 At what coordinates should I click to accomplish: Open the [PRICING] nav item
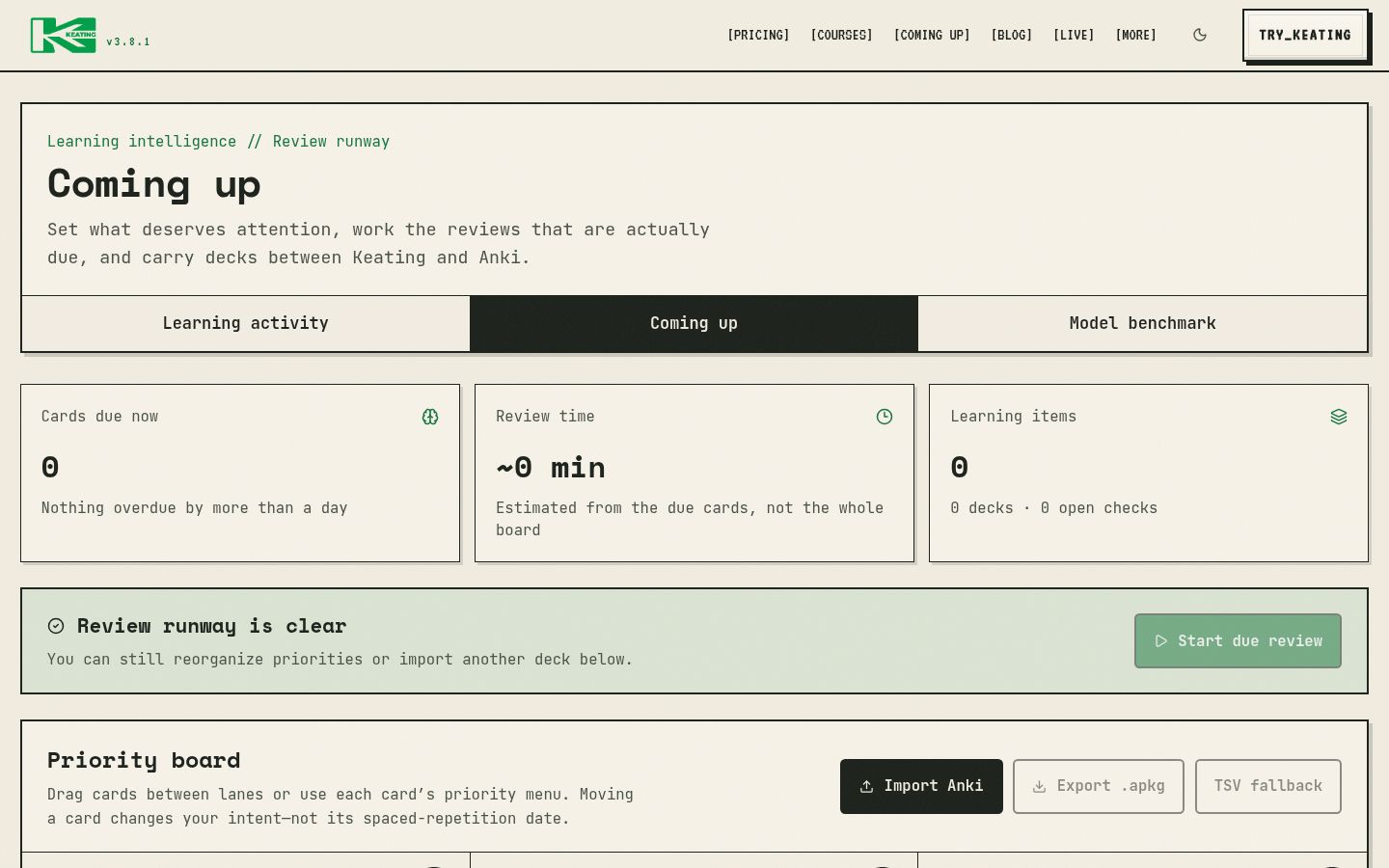(758, 35)
